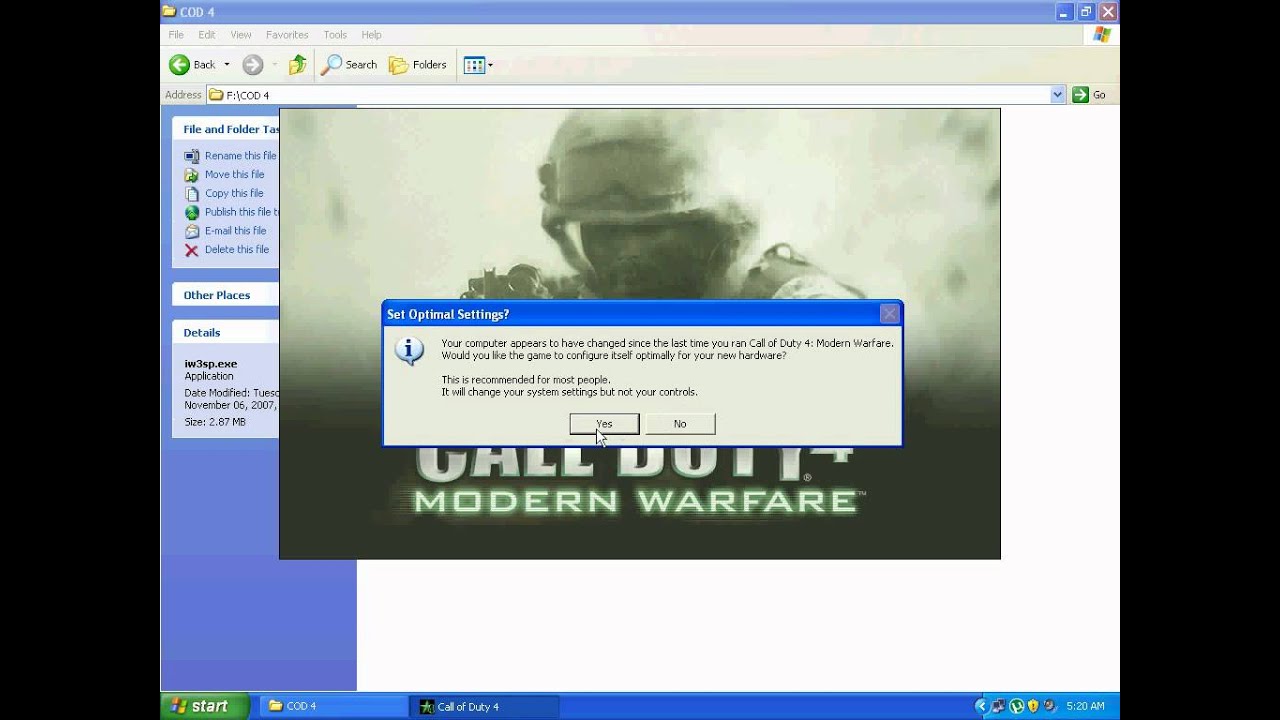Screen dimensions: 1280x720
Task: Click the network computers tray icon
Action: tap(998, 706)
